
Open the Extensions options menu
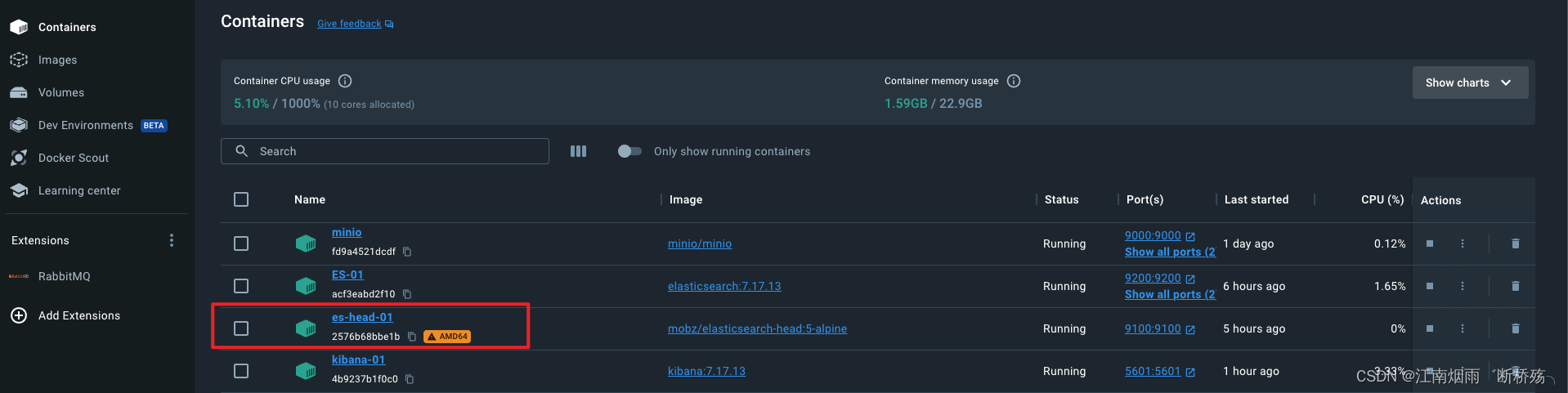[x=172, y=240]
